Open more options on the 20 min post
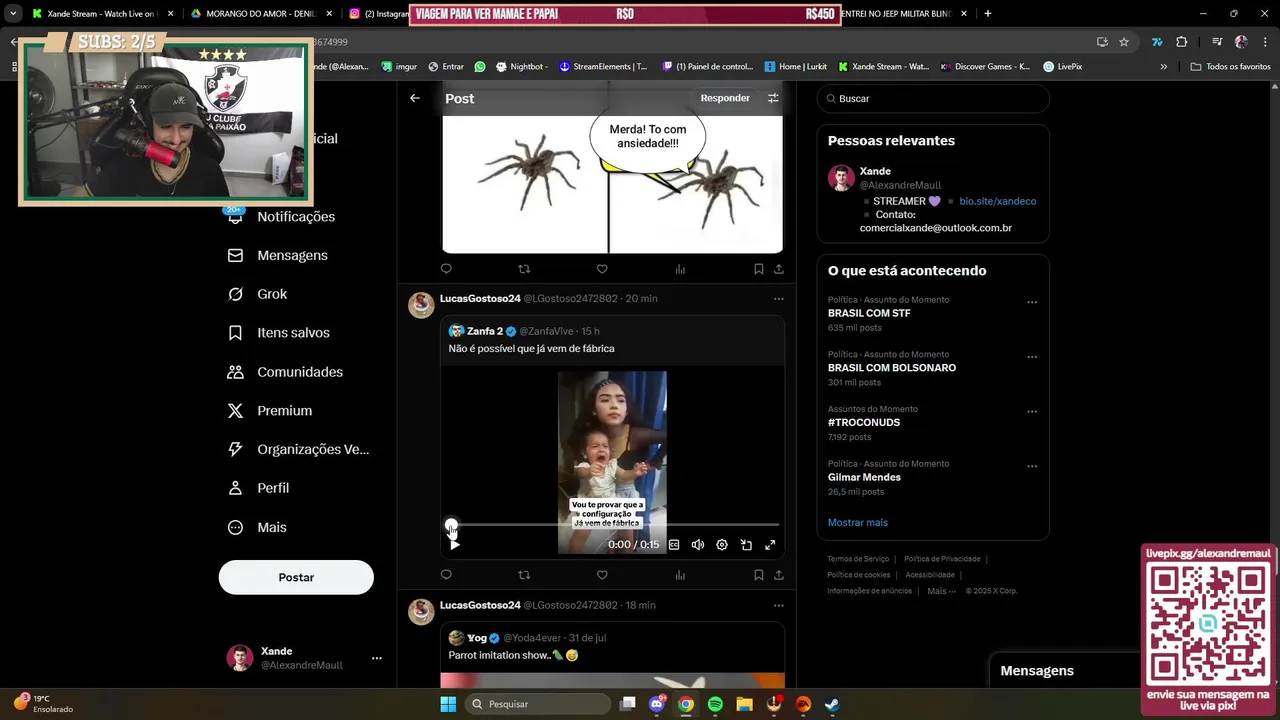 [x=779, y=299]
